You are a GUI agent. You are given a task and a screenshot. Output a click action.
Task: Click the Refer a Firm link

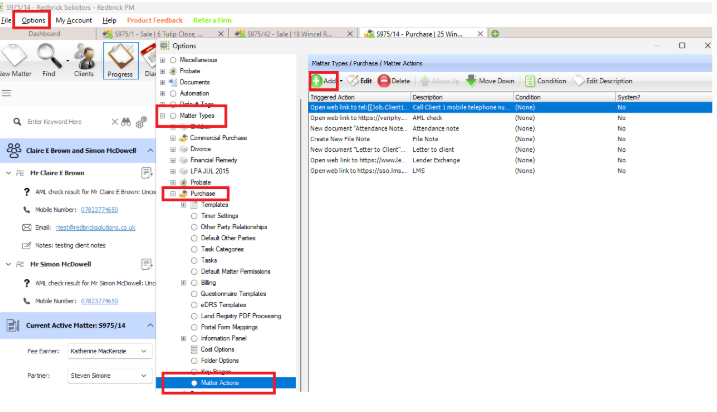click(212, 20)
